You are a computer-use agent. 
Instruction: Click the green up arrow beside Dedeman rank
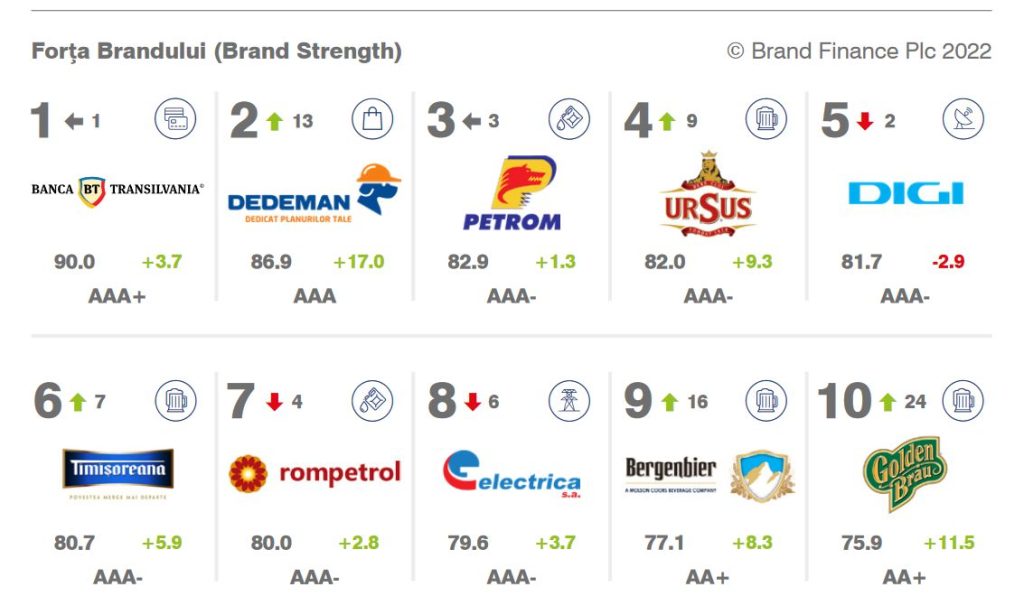point(275,121)
